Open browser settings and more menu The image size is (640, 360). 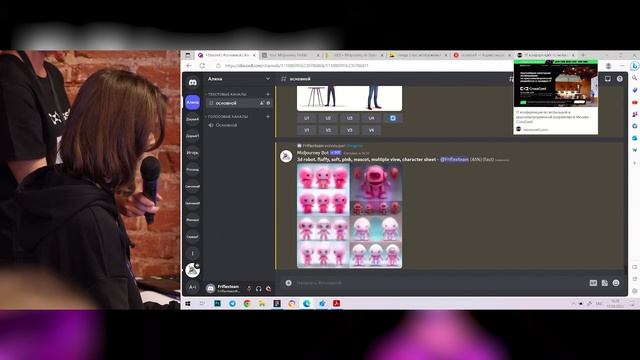tap(622, 66)
